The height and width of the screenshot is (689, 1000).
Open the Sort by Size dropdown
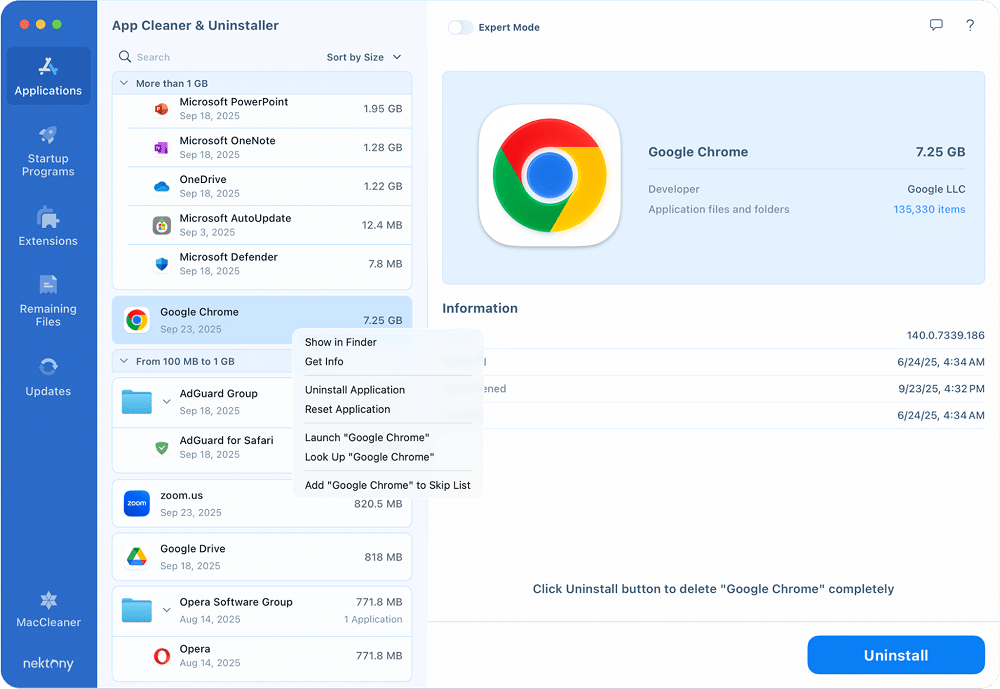[364, 57]
